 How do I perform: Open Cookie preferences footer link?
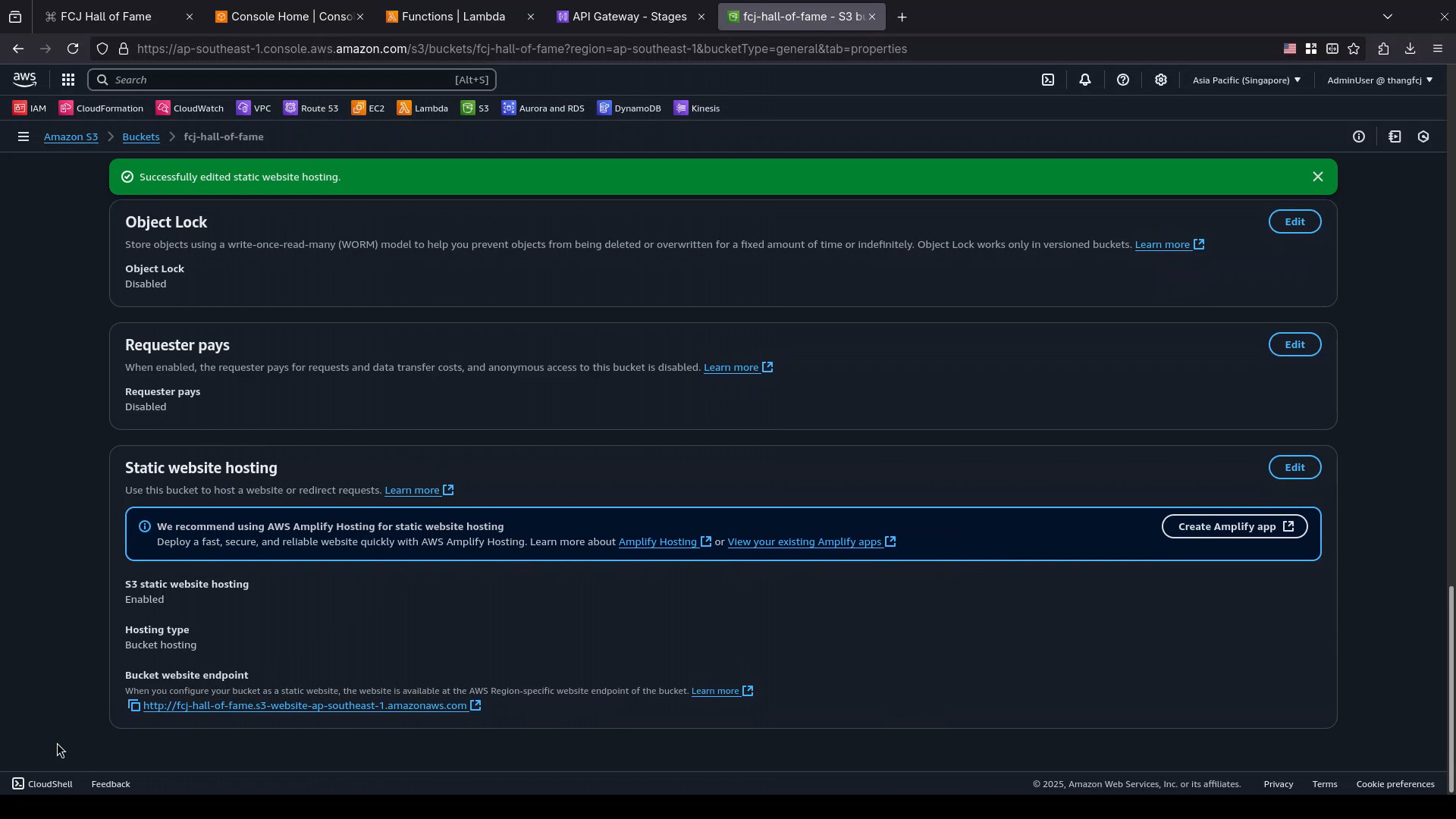1395,784
